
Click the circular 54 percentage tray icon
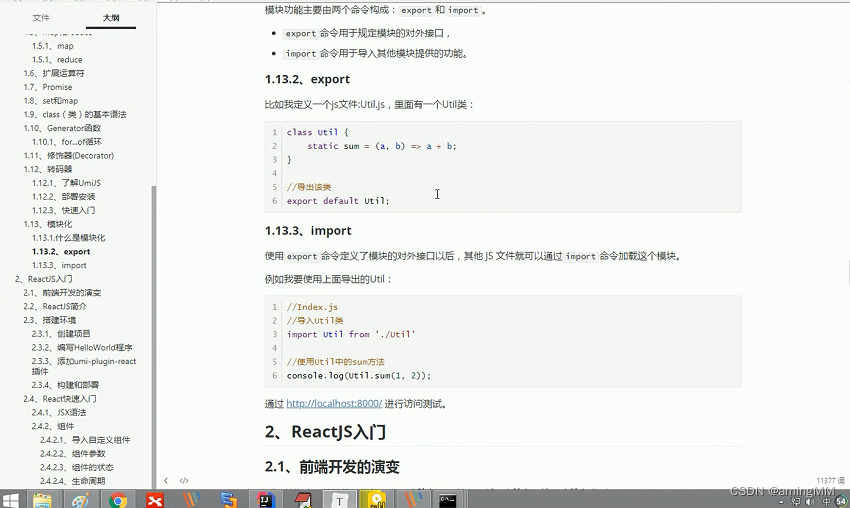[x=842, y=502]
